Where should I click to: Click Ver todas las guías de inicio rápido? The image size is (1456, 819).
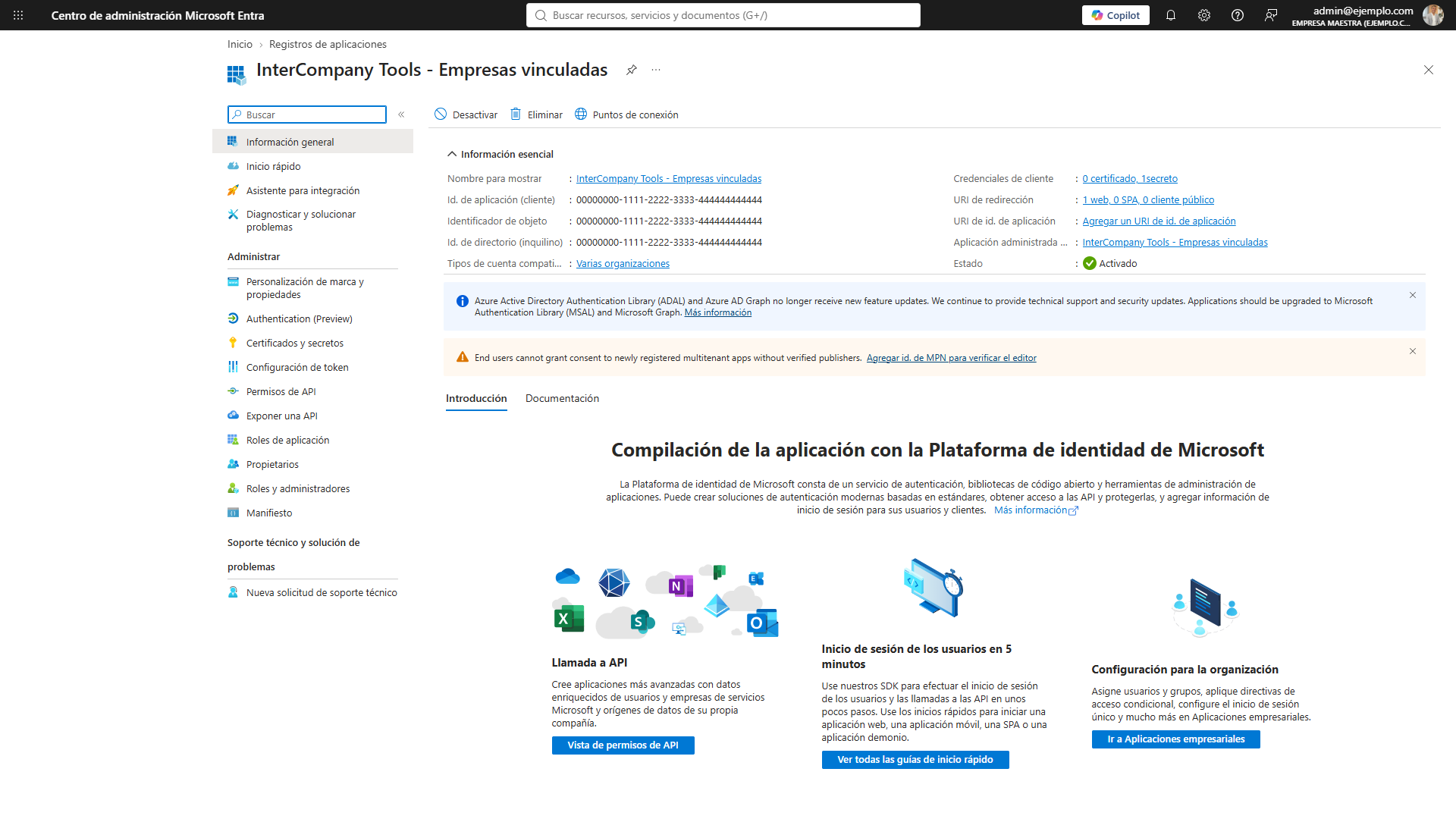[x=915, y=760]
